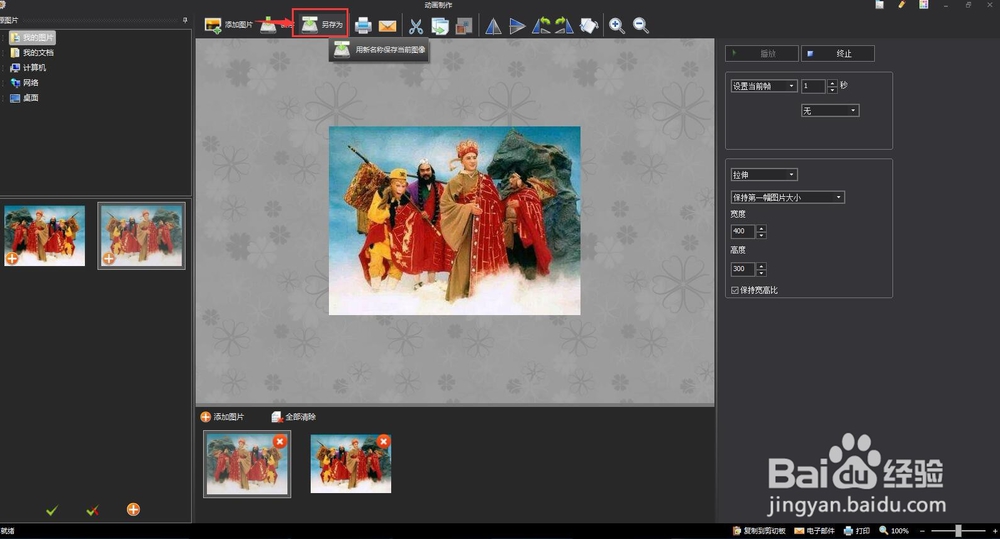This screenshot has width=1000, height=539.
Task: Select 计算机 in folder tree
Action: 28,68
